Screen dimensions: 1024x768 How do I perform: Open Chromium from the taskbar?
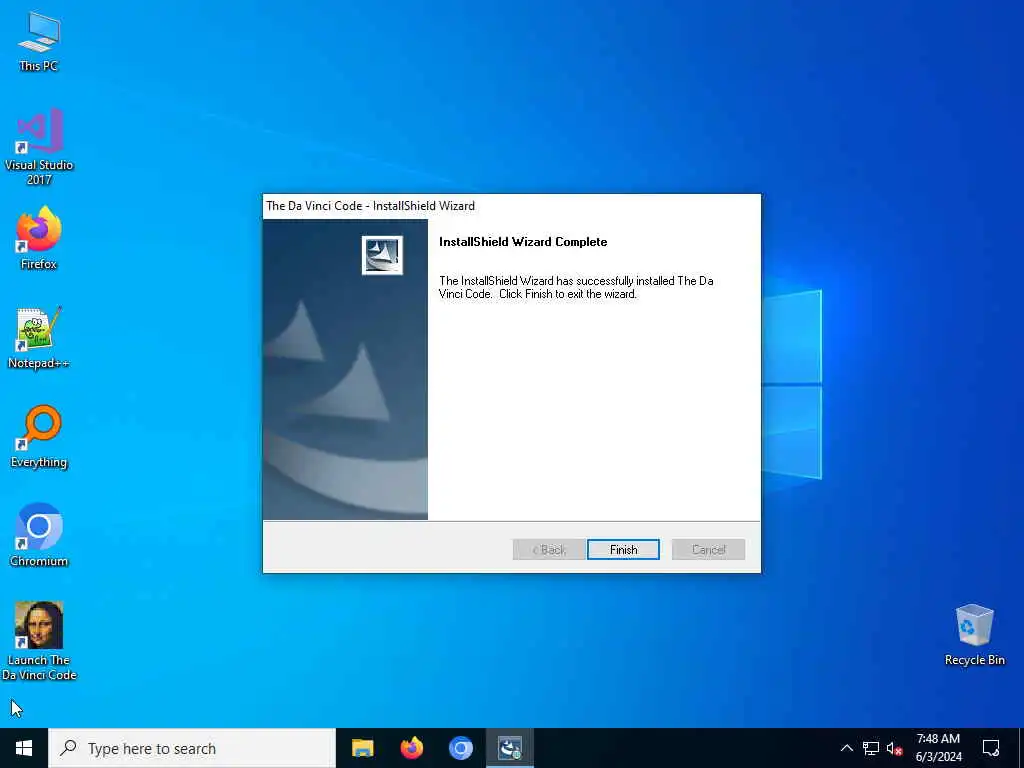(x=460, y=748)
